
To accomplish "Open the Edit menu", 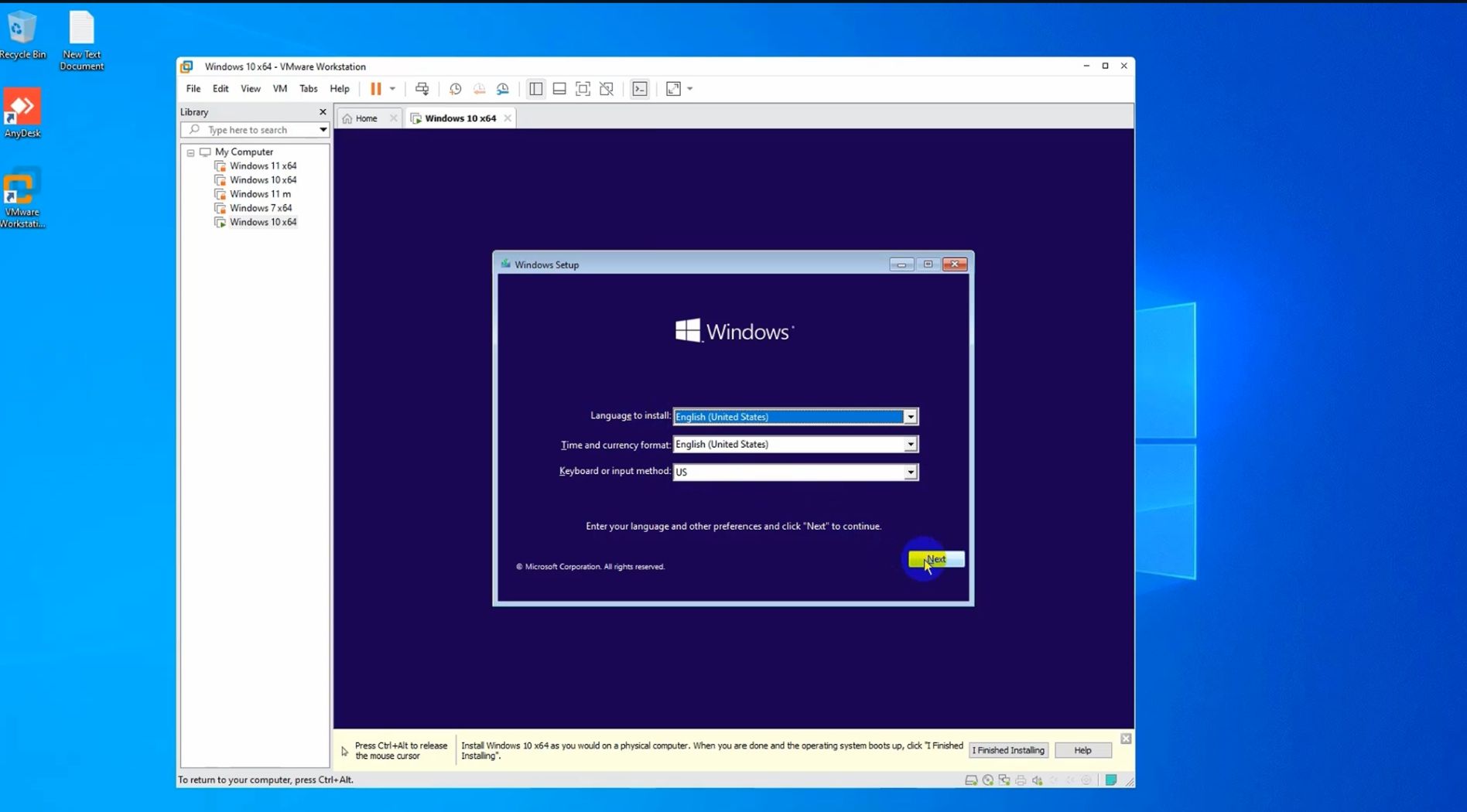I will click(x=221, y=88).
